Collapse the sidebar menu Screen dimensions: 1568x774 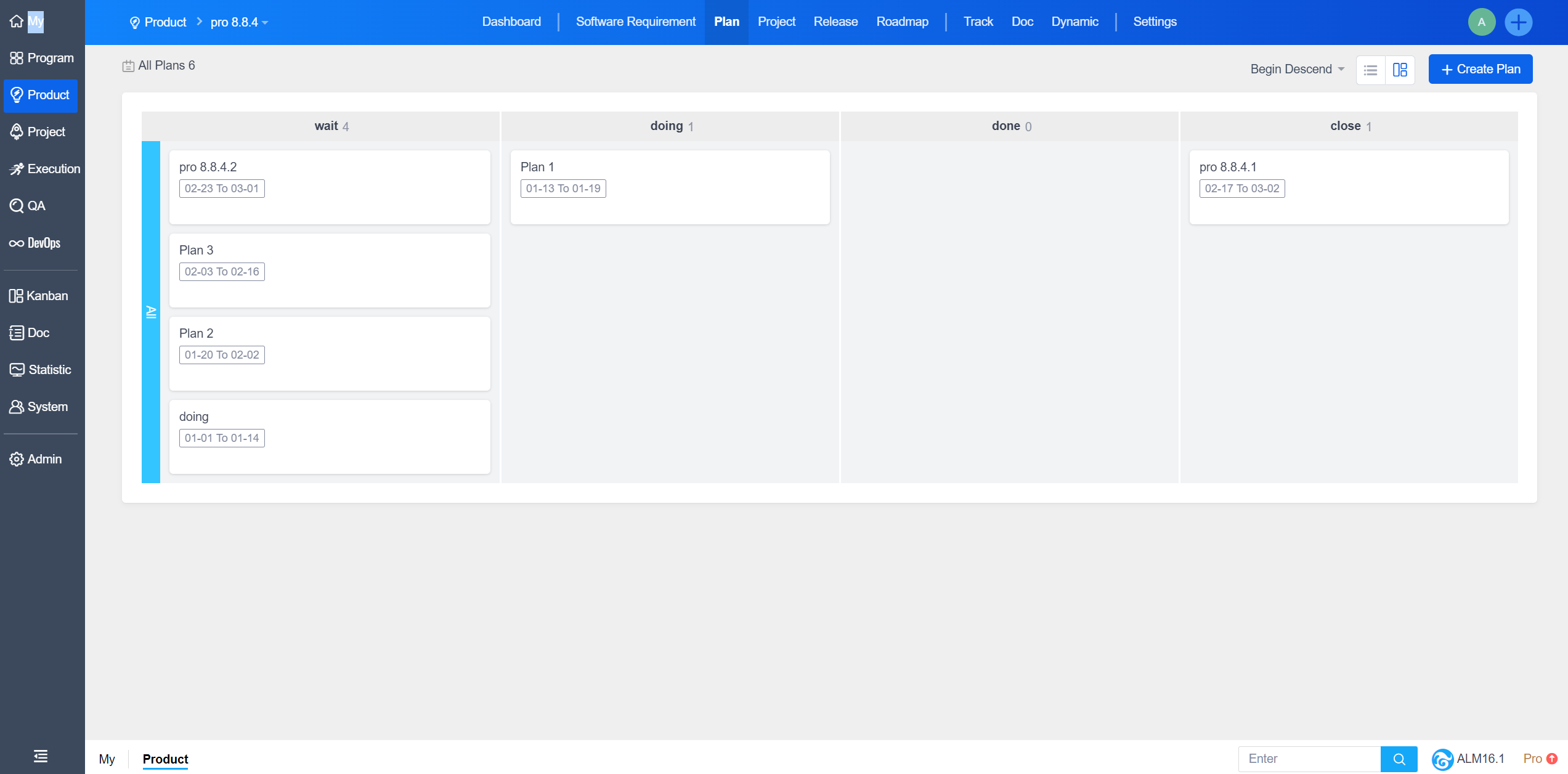tap(41, 756)
